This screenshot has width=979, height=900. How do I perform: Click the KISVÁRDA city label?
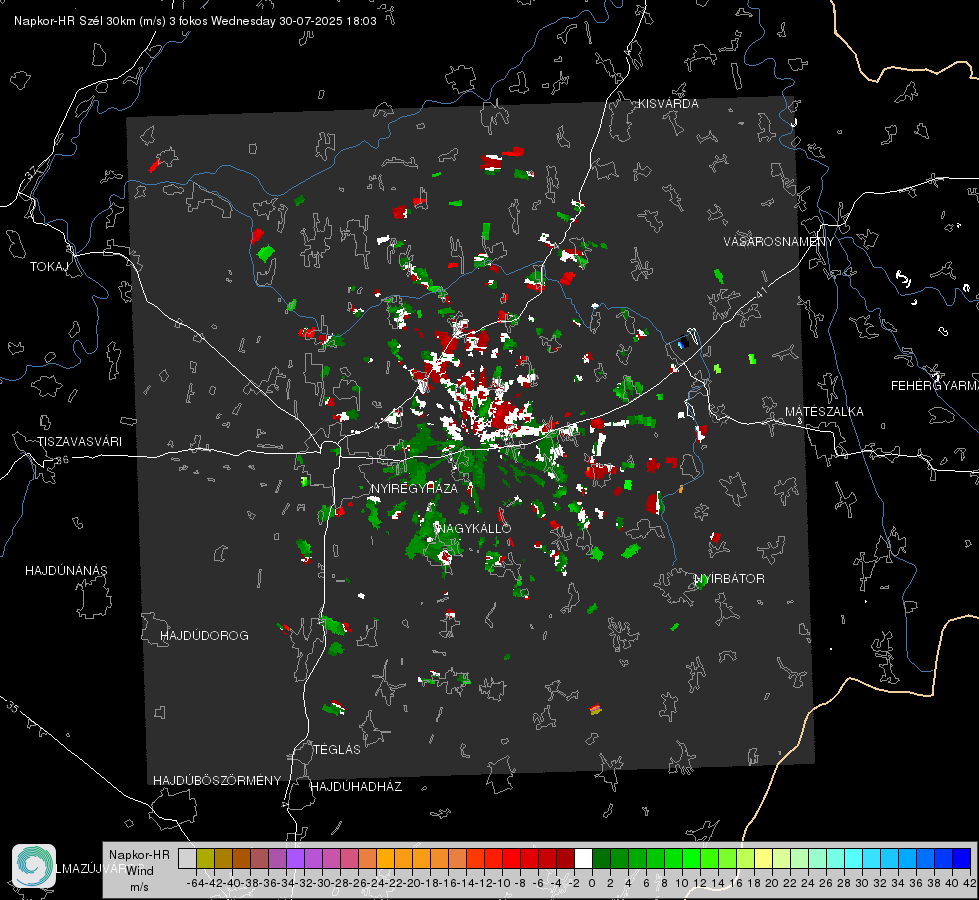668,104
